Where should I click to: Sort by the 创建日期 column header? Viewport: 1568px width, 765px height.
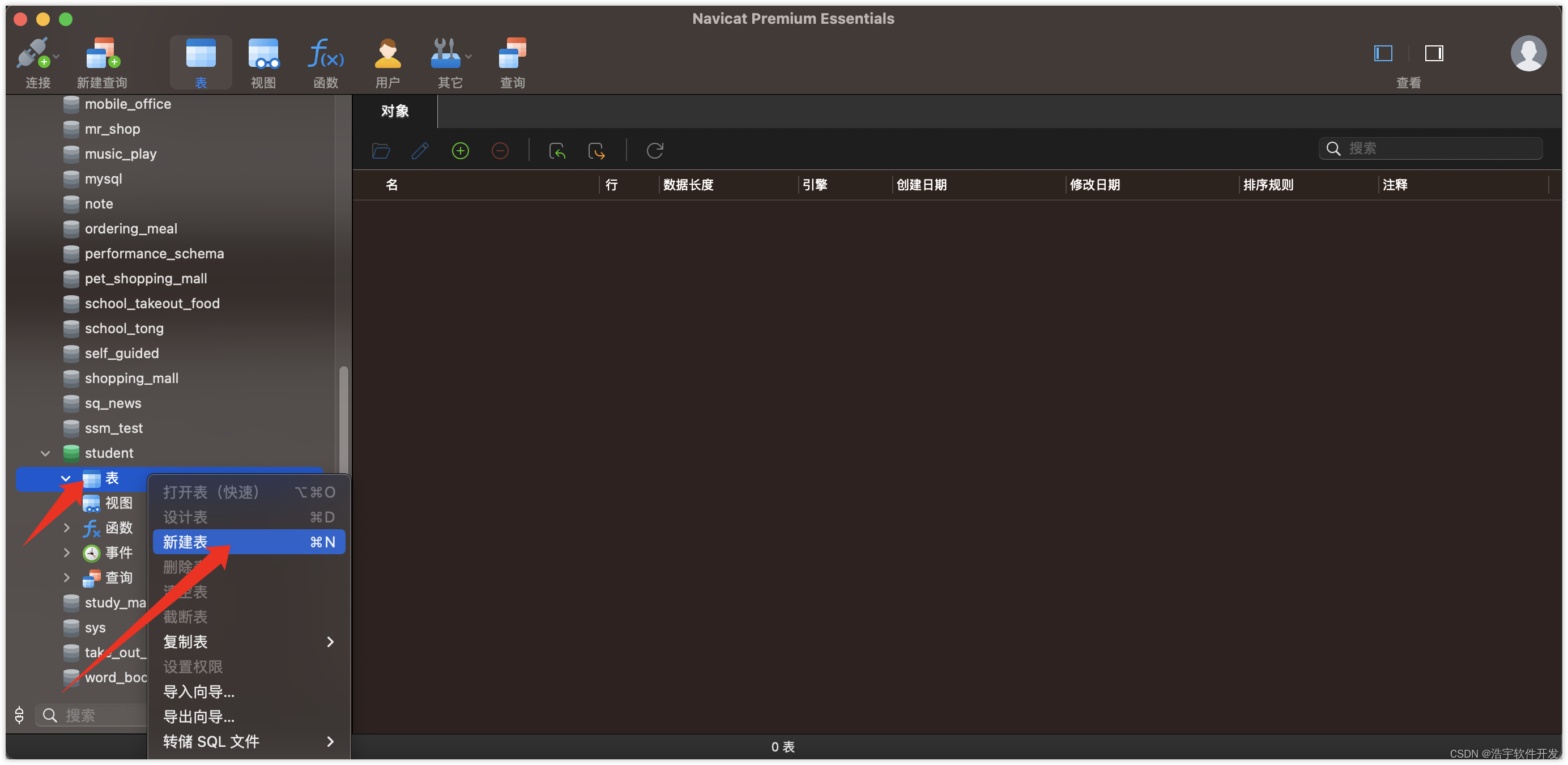[x=921, y=185]
